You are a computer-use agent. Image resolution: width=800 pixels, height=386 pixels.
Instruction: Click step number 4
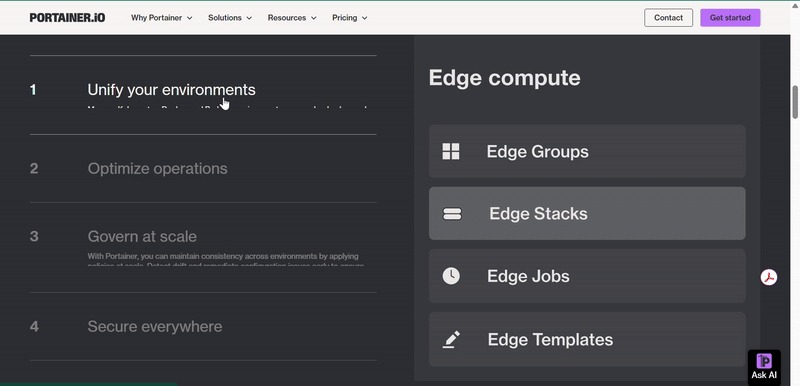(x=34, y=327)
